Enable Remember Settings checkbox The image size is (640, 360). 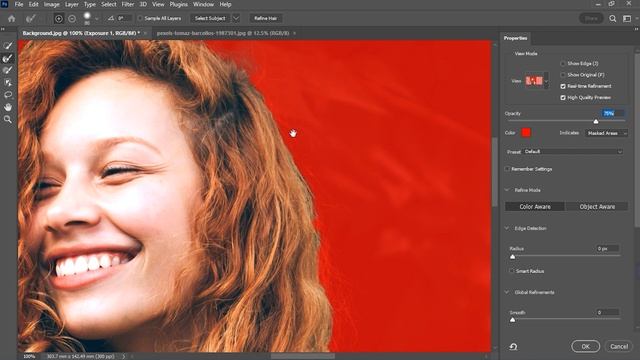(x=507, y=169)
